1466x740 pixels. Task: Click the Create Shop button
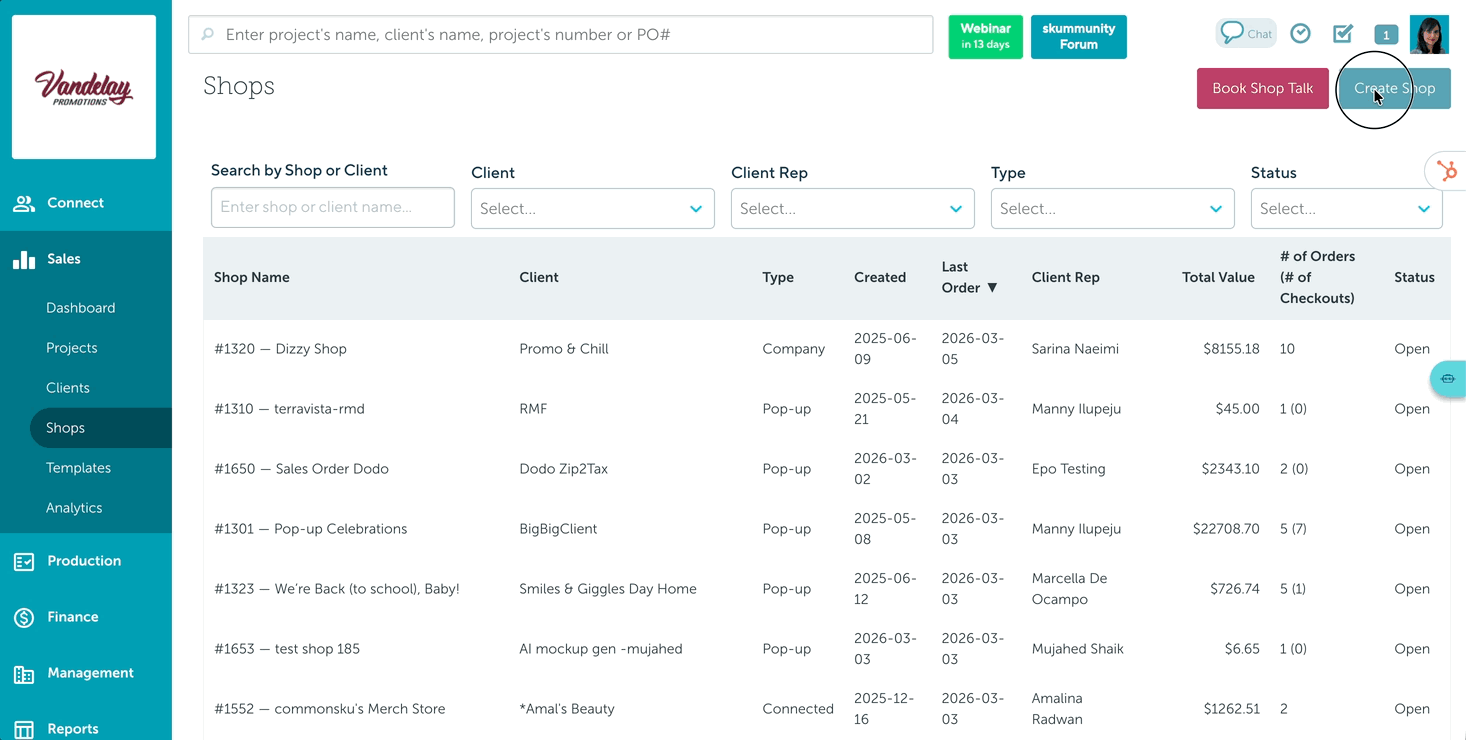(x=1394, y=88)
